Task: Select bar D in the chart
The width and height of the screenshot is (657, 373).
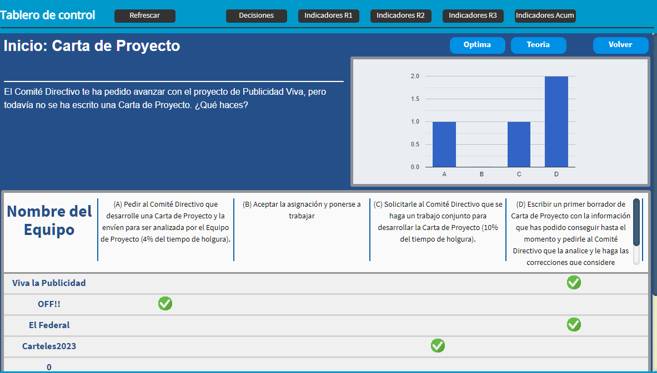Action: [x=556, y=122]
